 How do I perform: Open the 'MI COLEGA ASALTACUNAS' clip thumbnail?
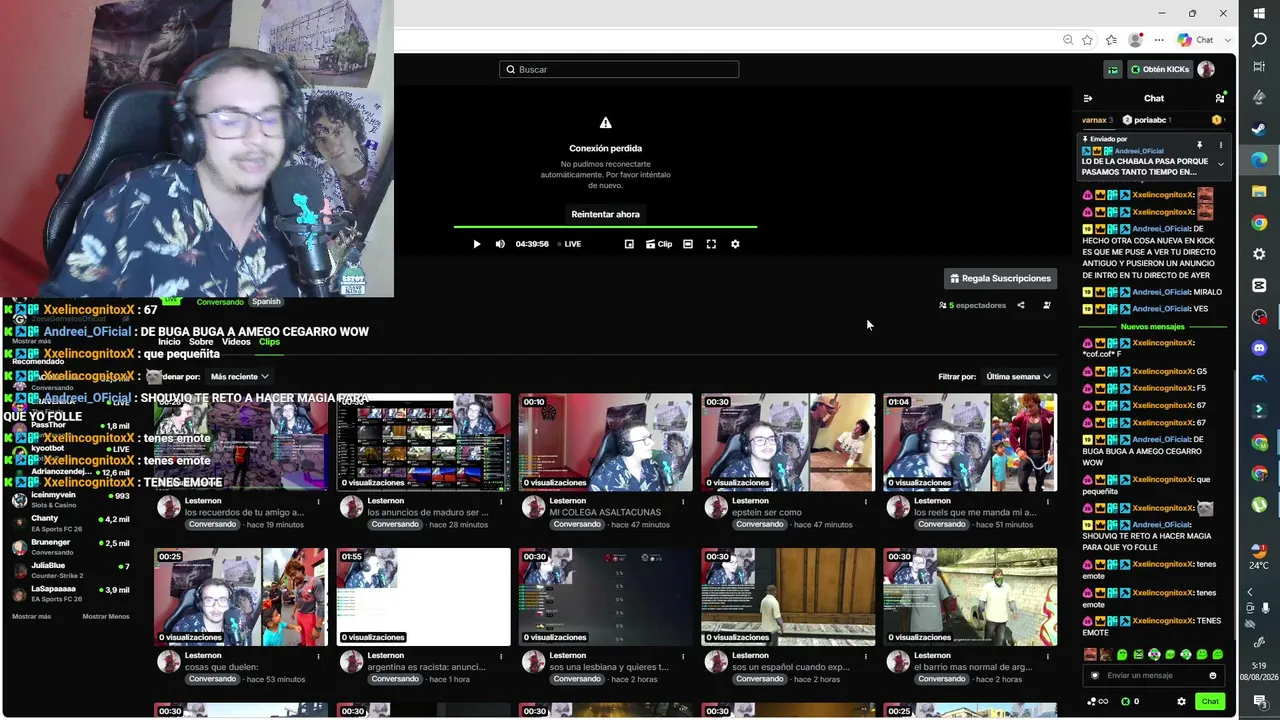click(x=605, y=442)
